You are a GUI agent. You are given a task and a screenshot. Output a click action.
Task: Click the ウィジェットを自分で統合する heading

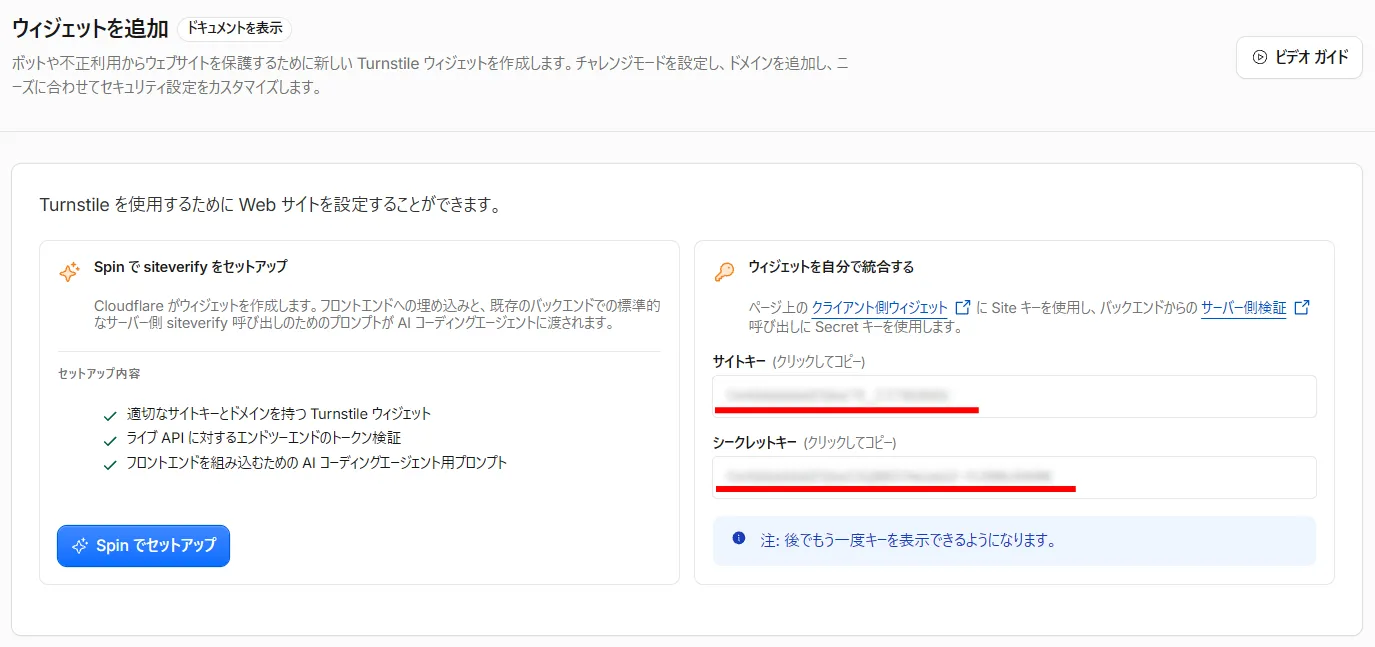(x=831, y=267)
